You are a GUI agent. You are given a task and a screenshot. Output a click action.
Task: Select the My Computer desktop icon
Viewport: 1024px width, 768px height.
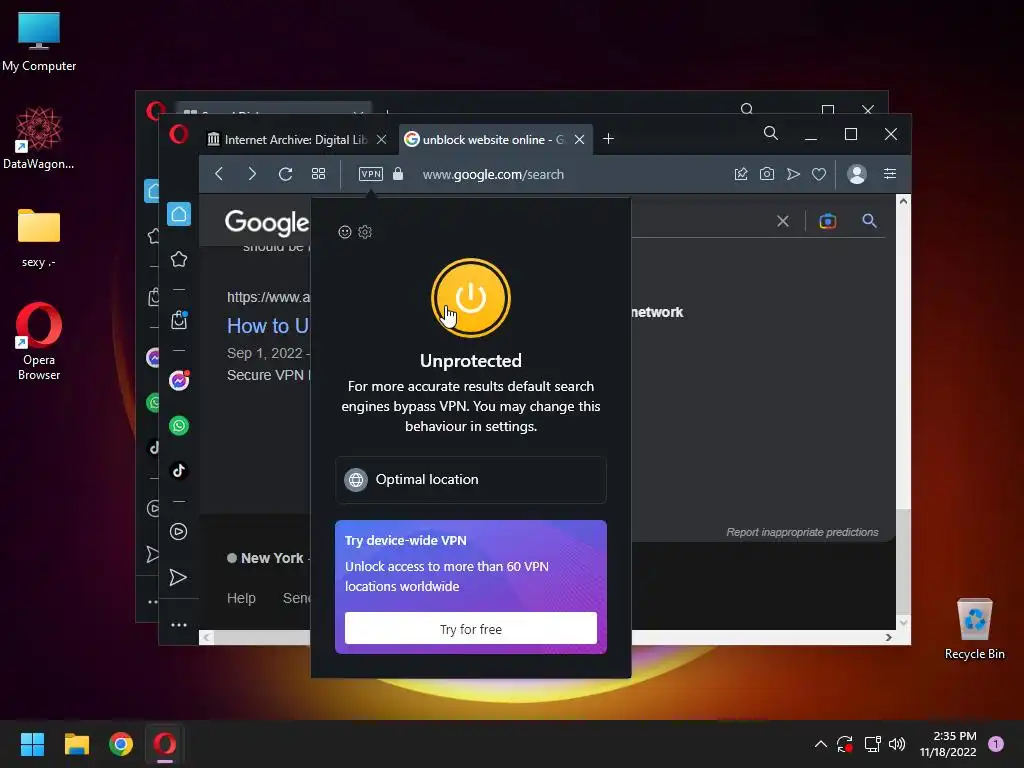coord(39,42)
